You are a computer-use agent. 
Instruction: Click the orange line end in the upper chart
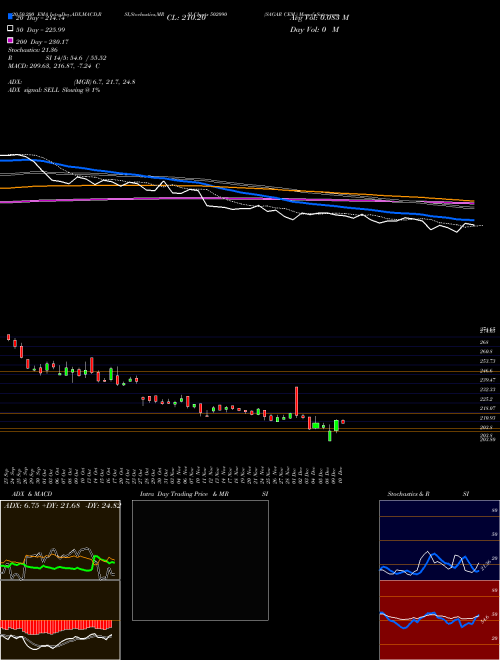click(x=473, y=201)
